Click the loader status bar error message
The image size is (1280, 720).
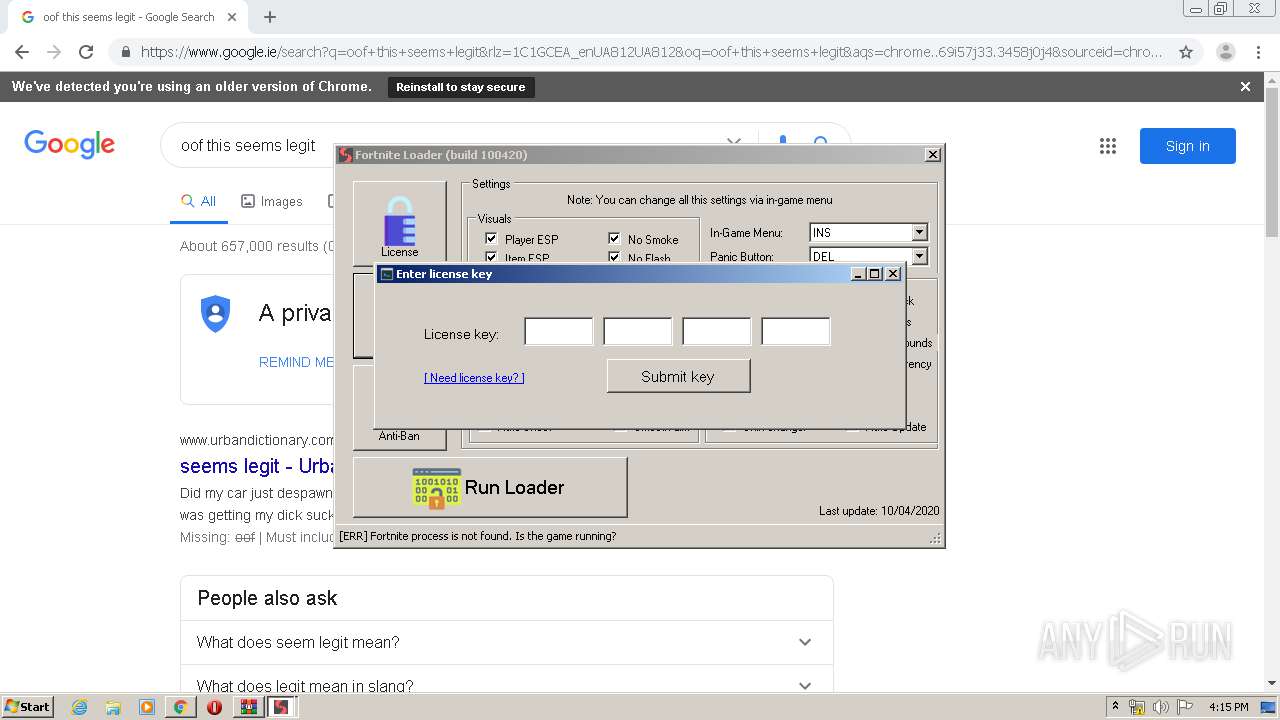(478, 536)
